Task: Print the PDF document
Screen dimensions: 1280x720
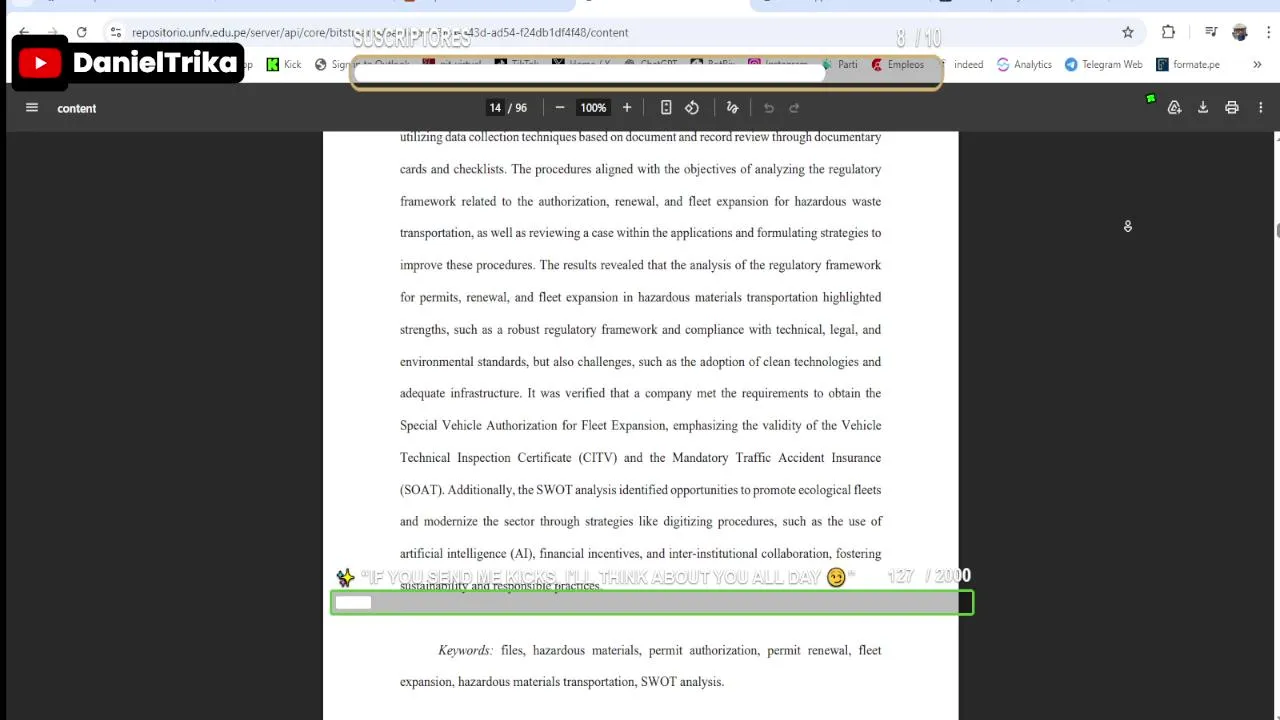Action: point(1232,108)
